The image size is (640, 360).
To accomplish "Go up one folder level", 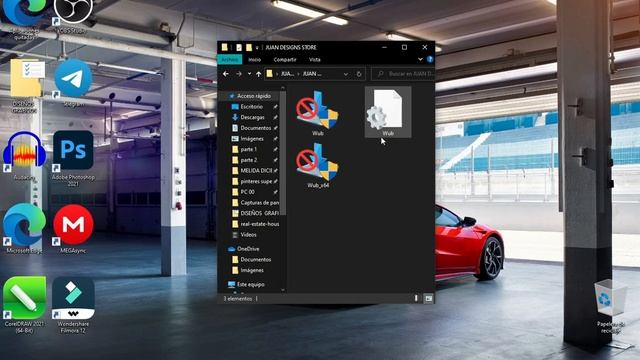I will [258, 74].
